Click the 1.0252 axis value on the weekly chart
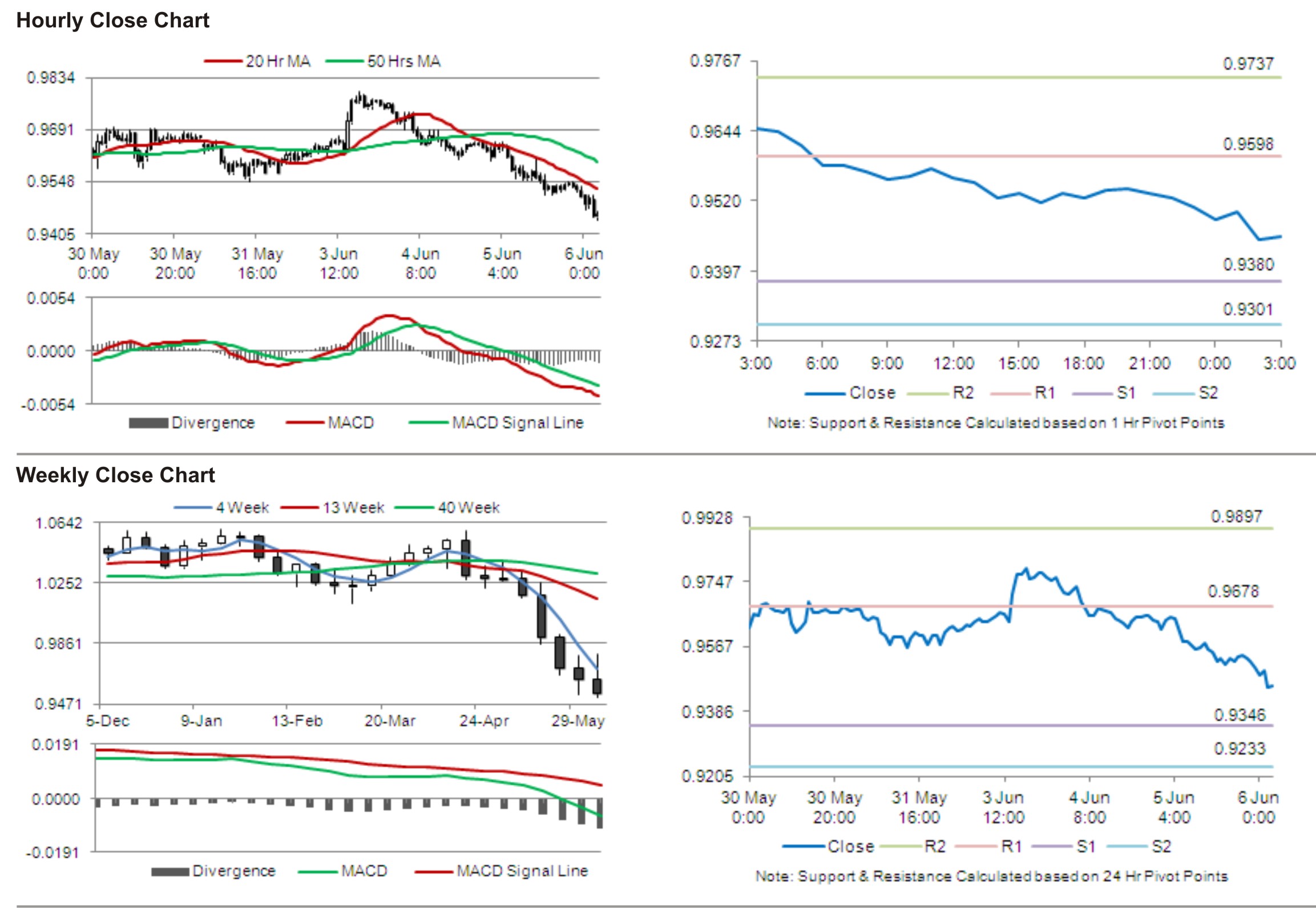 [58, 583]
